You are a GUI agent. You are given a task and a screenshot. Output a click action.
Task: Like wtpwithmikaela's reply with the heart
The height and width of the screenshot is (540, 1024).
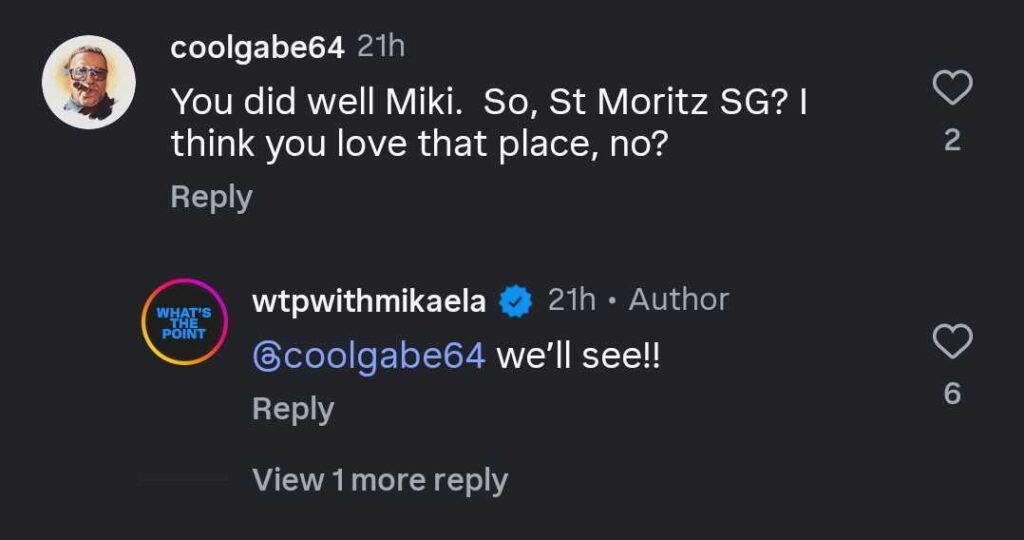coord(952,343)
